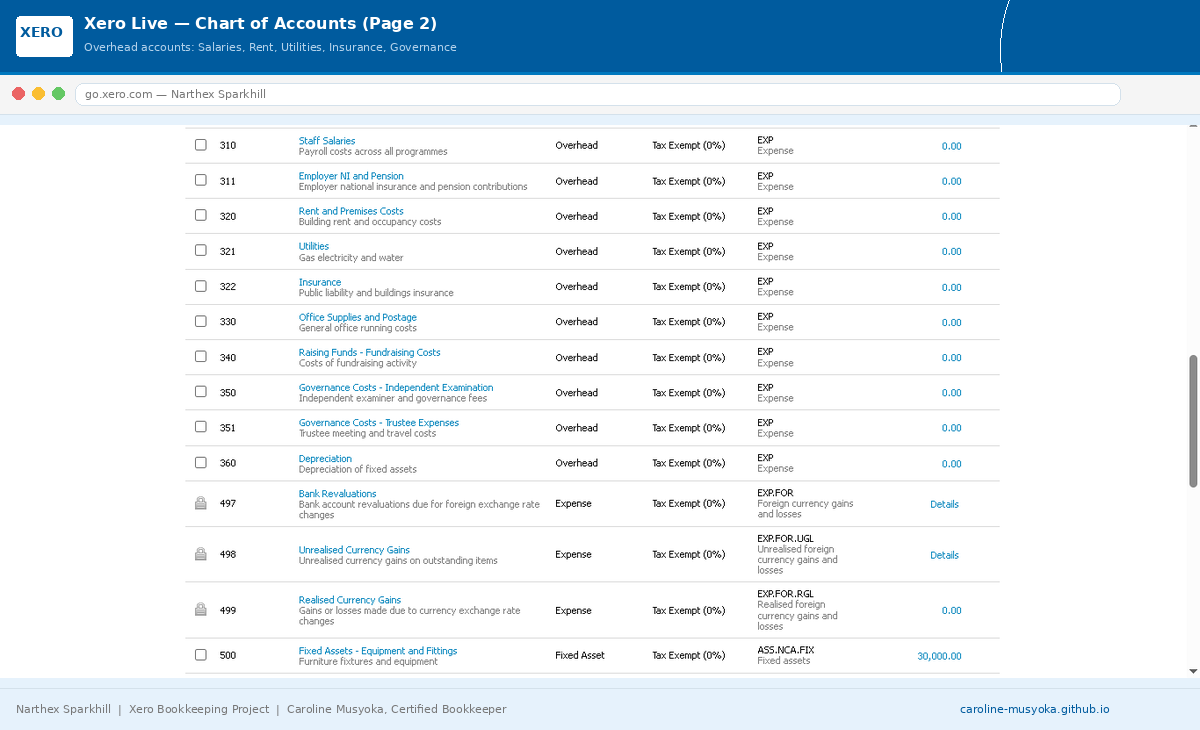Viewport: 1200px width, 730px height.
Task: Open Rent and Premises Costs account
Action: 351,211
